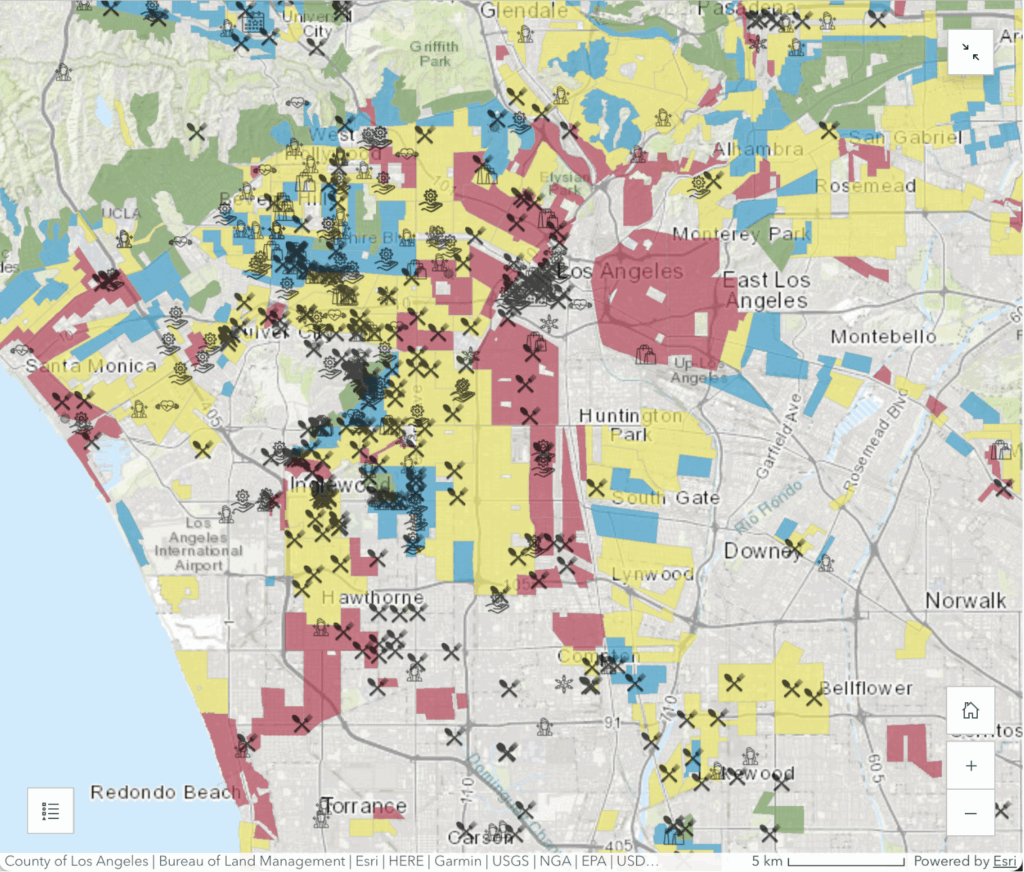Image resolution: width=1024 pixels, height=872 pixels.
Task: Select the person icon northeast of Lakewood label
Action: pyautogui.click(x=750, y=756)
